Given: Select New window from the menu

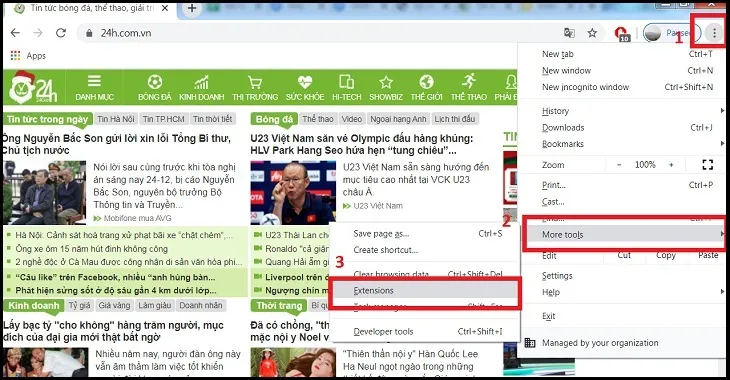Looking at the screenshot, I should point(622,71).
